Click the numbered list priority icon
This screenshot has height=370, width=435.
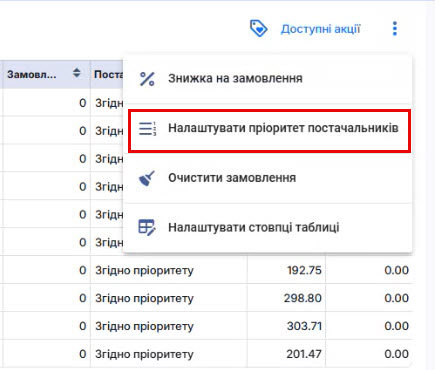click(147, 129)
